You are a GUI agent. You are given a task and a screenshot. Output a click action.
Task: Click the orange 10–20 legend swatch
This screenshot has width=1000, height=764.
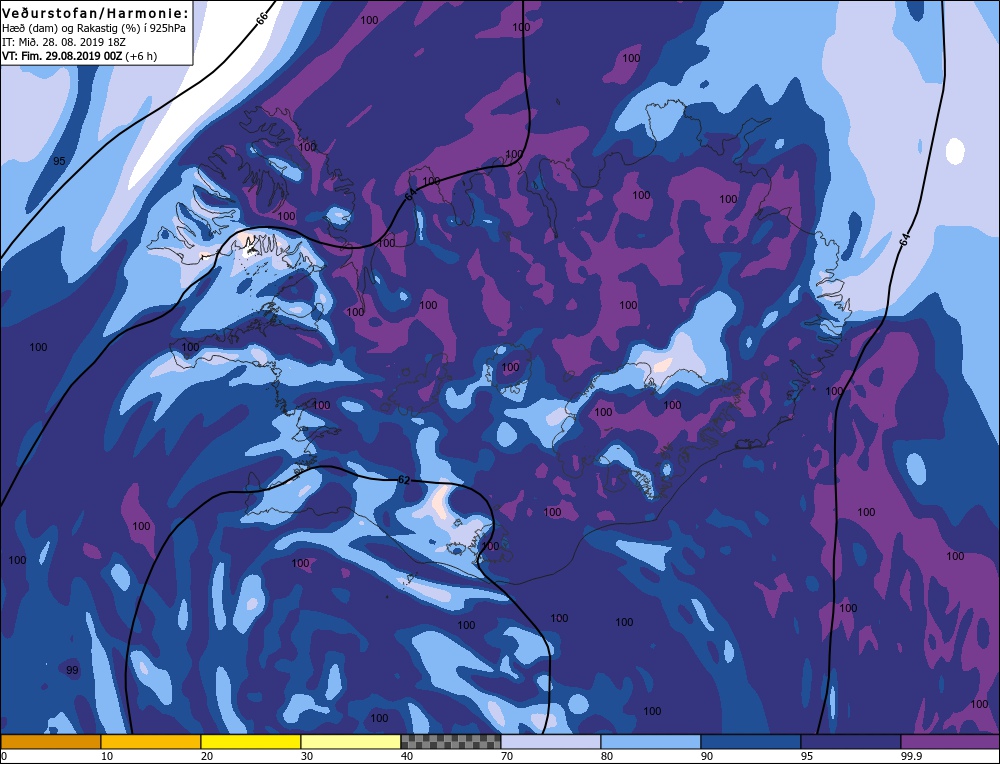[151, 741]
